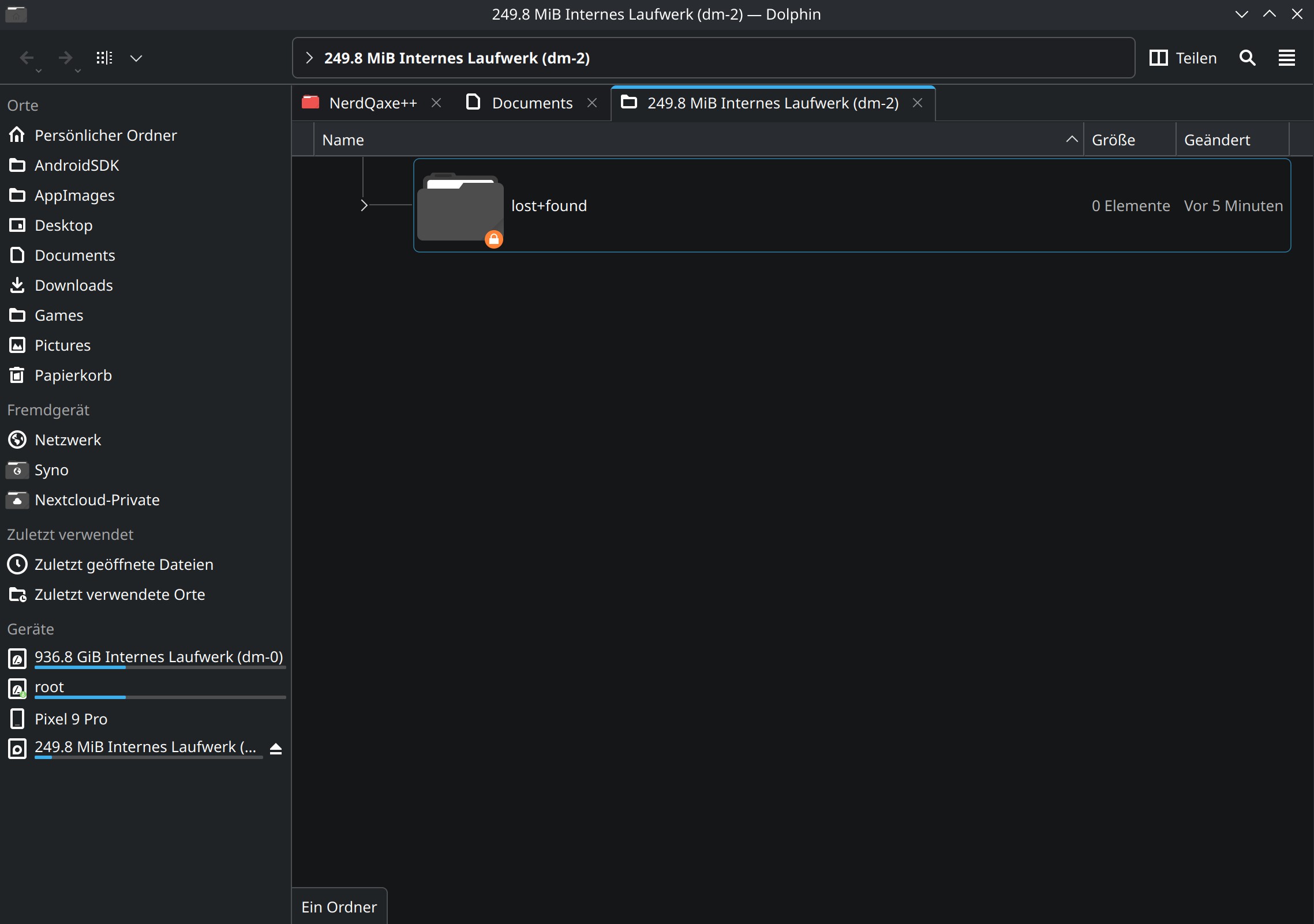The height and width of the screenshot is (924, 1314).
Task: Open the hamburger menu
Action: (x=1286, y=58)
